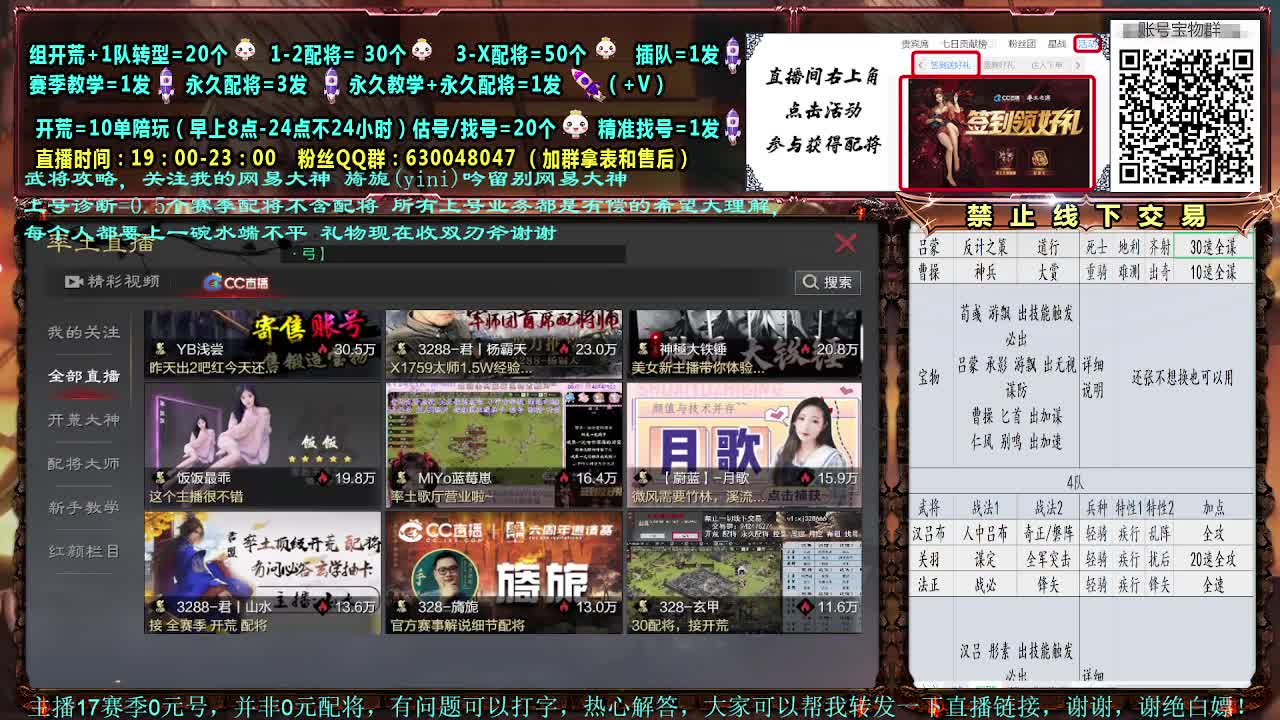
Task: Open 3288-君|山水 stream thumbnail
Action: pyautogui.click(x=263, y=573)
